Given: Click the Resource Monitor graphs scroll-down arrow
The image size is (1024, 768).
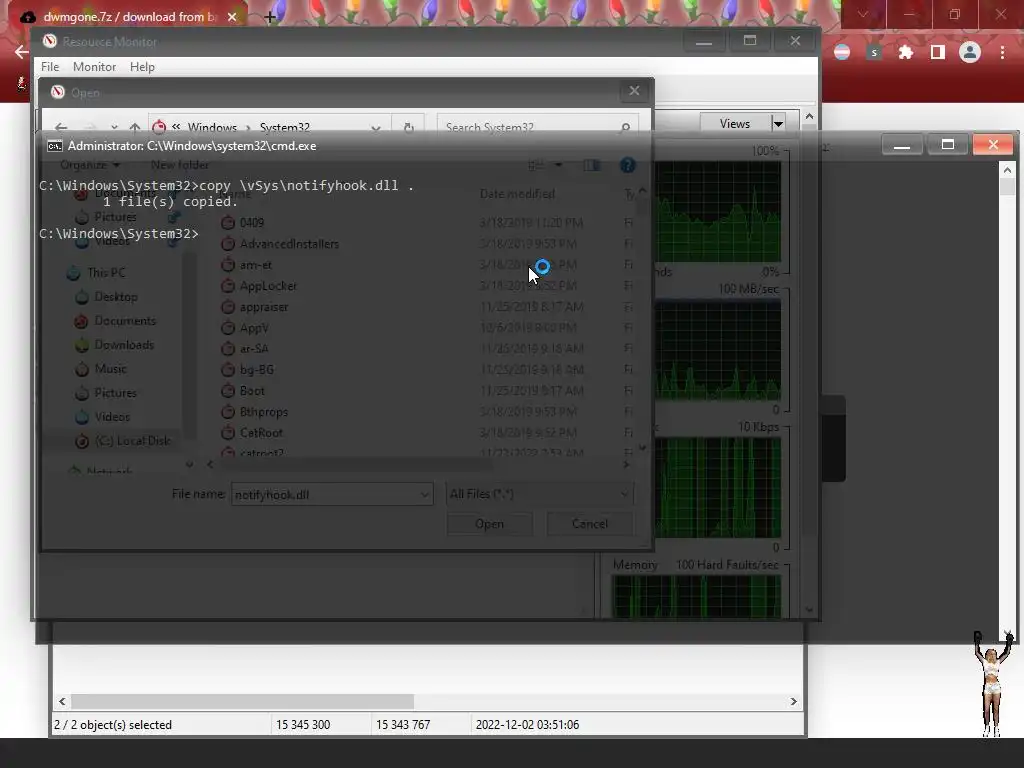Looking at the screenshot, I should point(809,609).
